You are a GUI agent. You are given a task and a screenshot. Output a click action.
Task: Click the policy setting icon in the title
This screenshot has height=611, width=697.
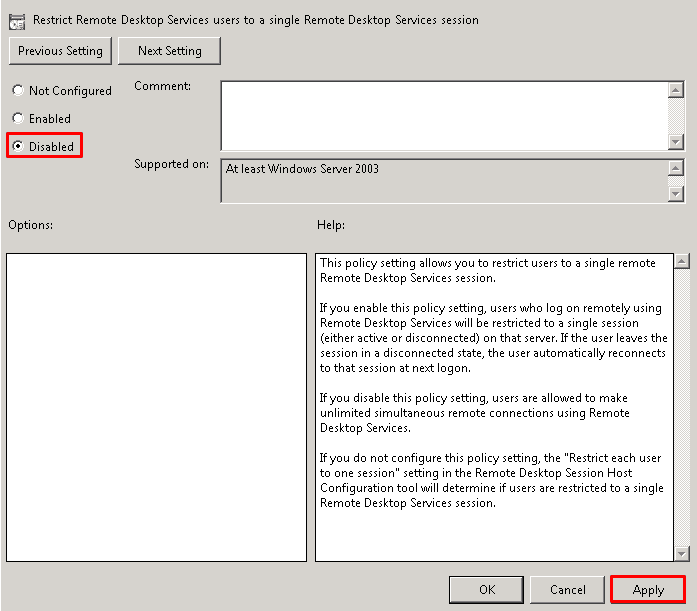(x=17, y=20)
